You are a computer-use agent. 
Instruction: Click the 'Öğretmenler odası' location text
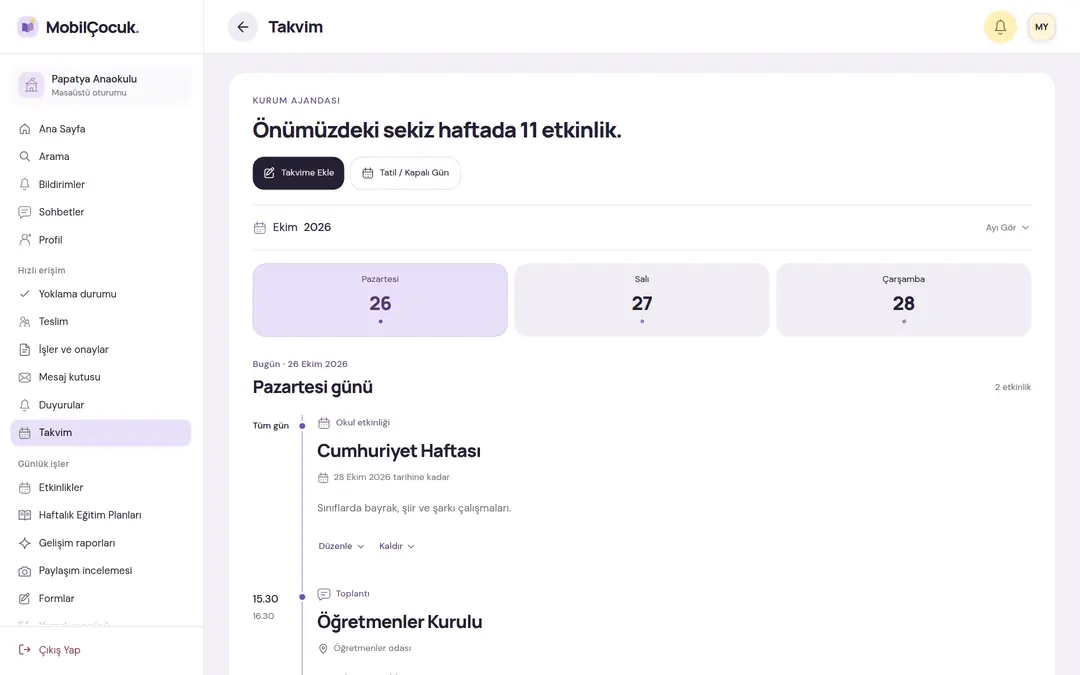coord(372,648)
